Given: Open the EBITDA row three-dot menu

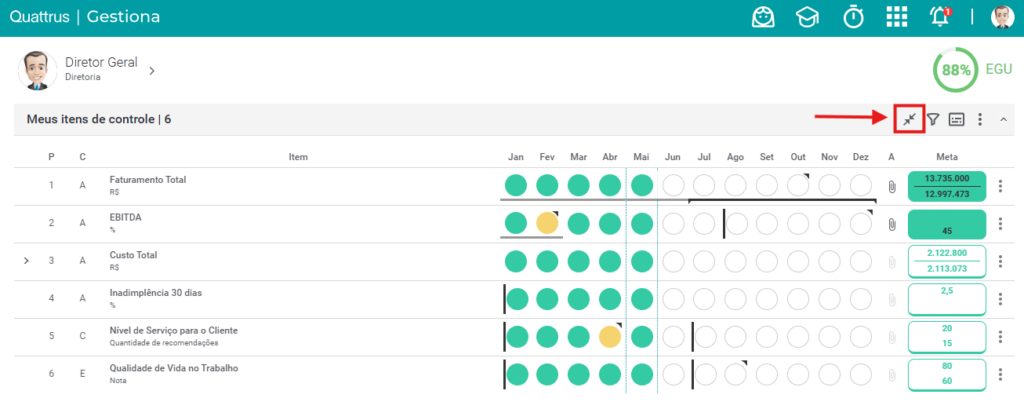Looking at the screenshot, I should pyautogui.click(x=1000, y=223).
